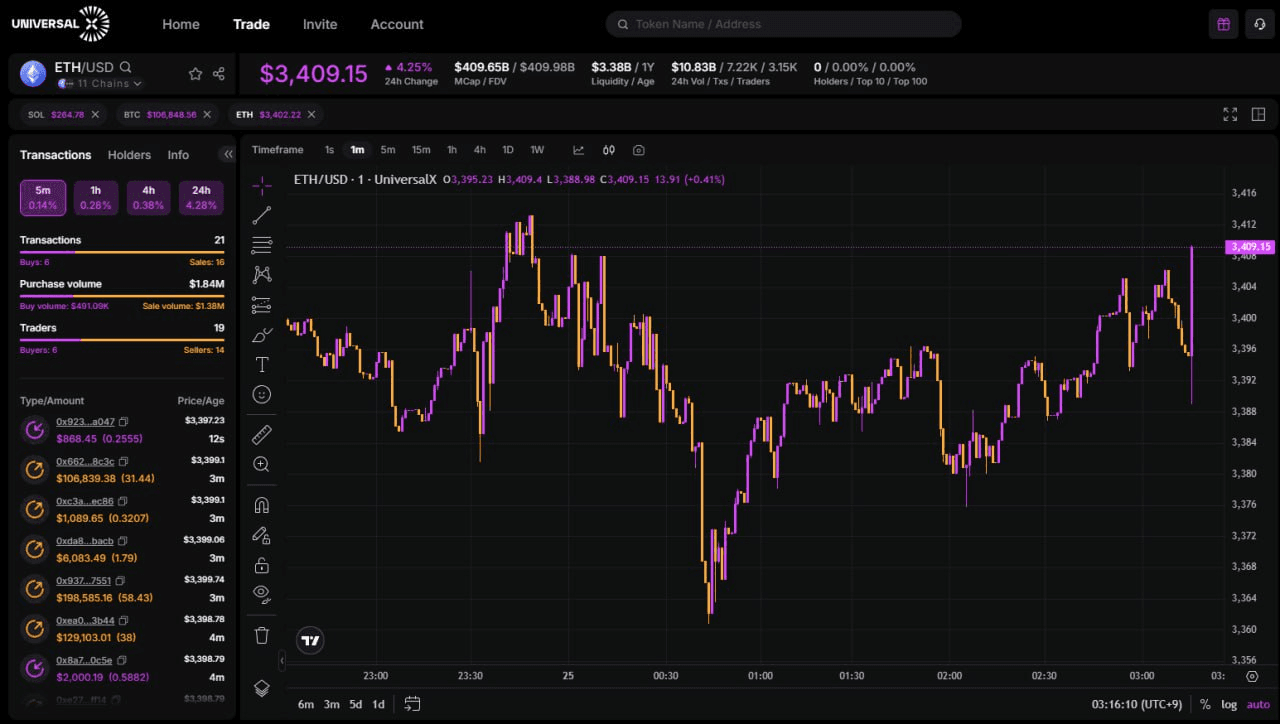Select the ruler measure tool
The image size is (1280, 724).
click(x=261, y=434)
